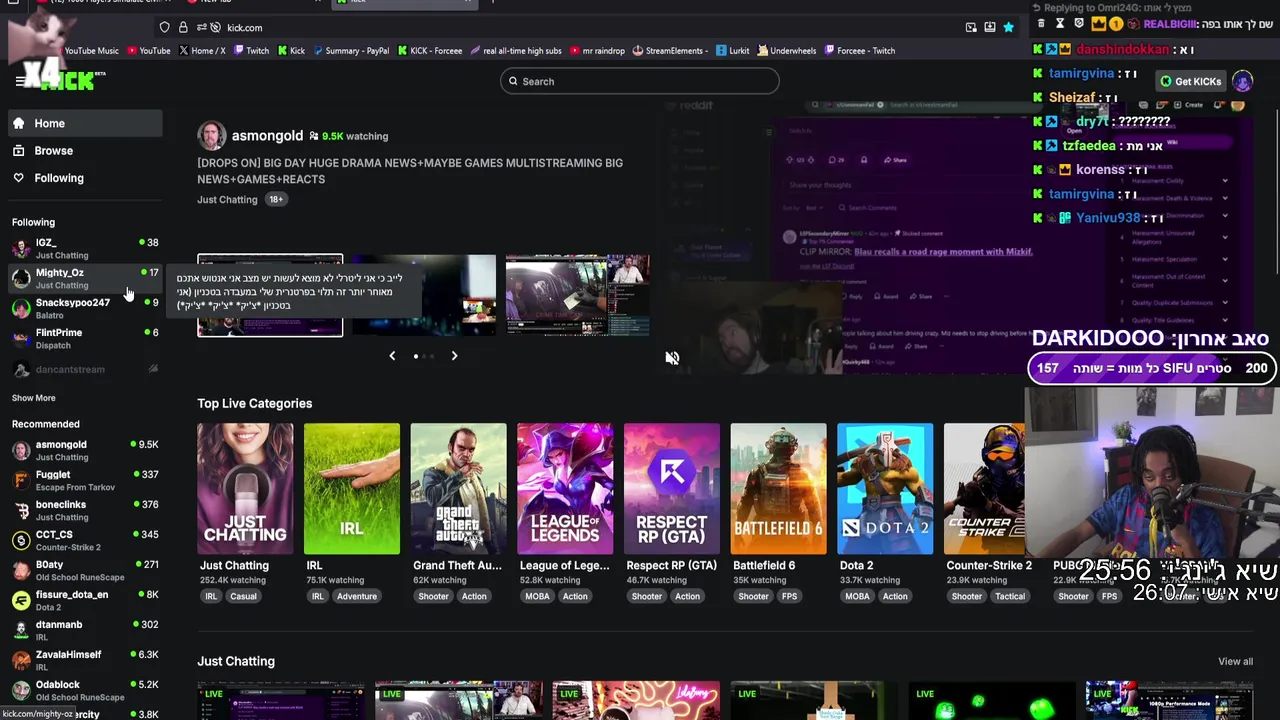Click Snacksypoo247 avatar in Following list
Viewport: 1280px width, 720px height.
(x=21, y=308)
